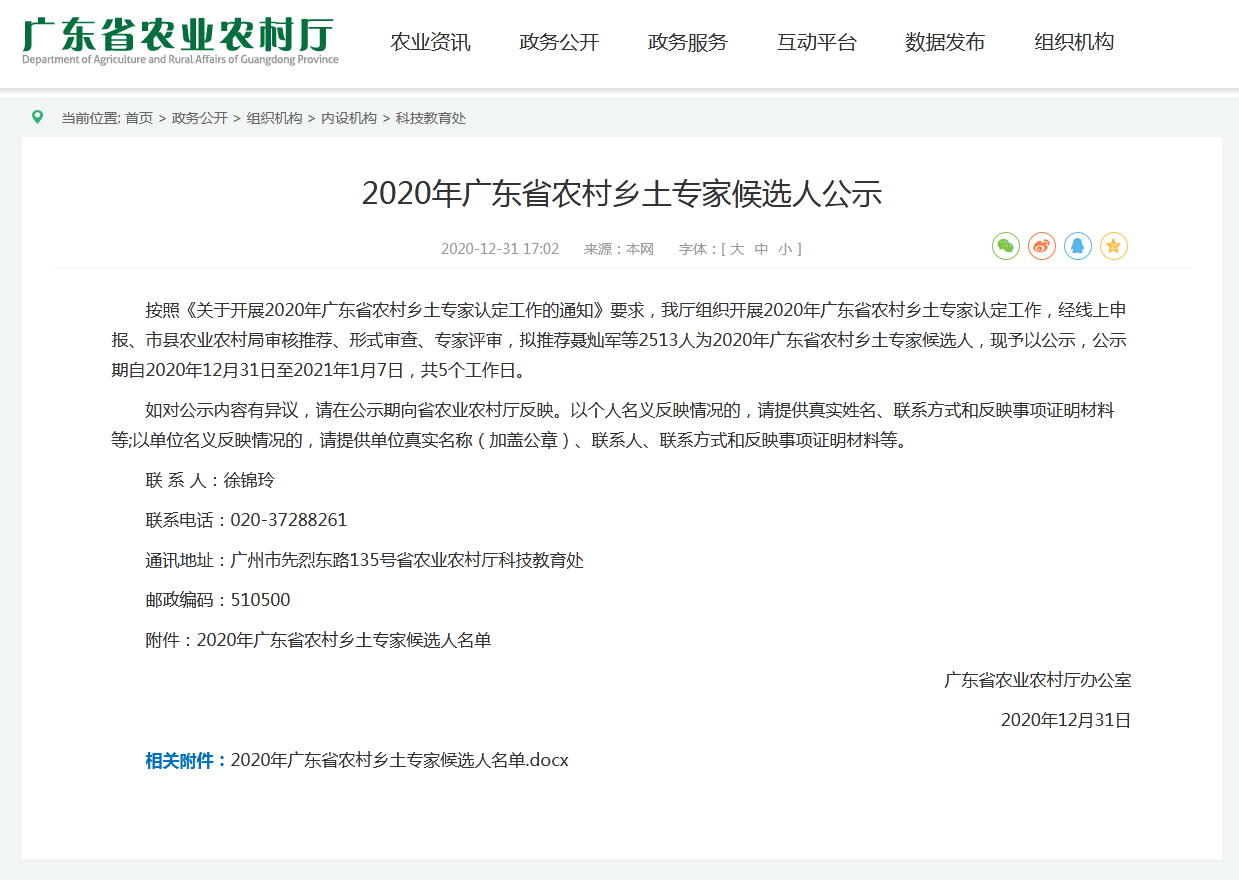Set font size to 大
The height and width of the screenshot is (880, 1239).
[x=737, y=249]
